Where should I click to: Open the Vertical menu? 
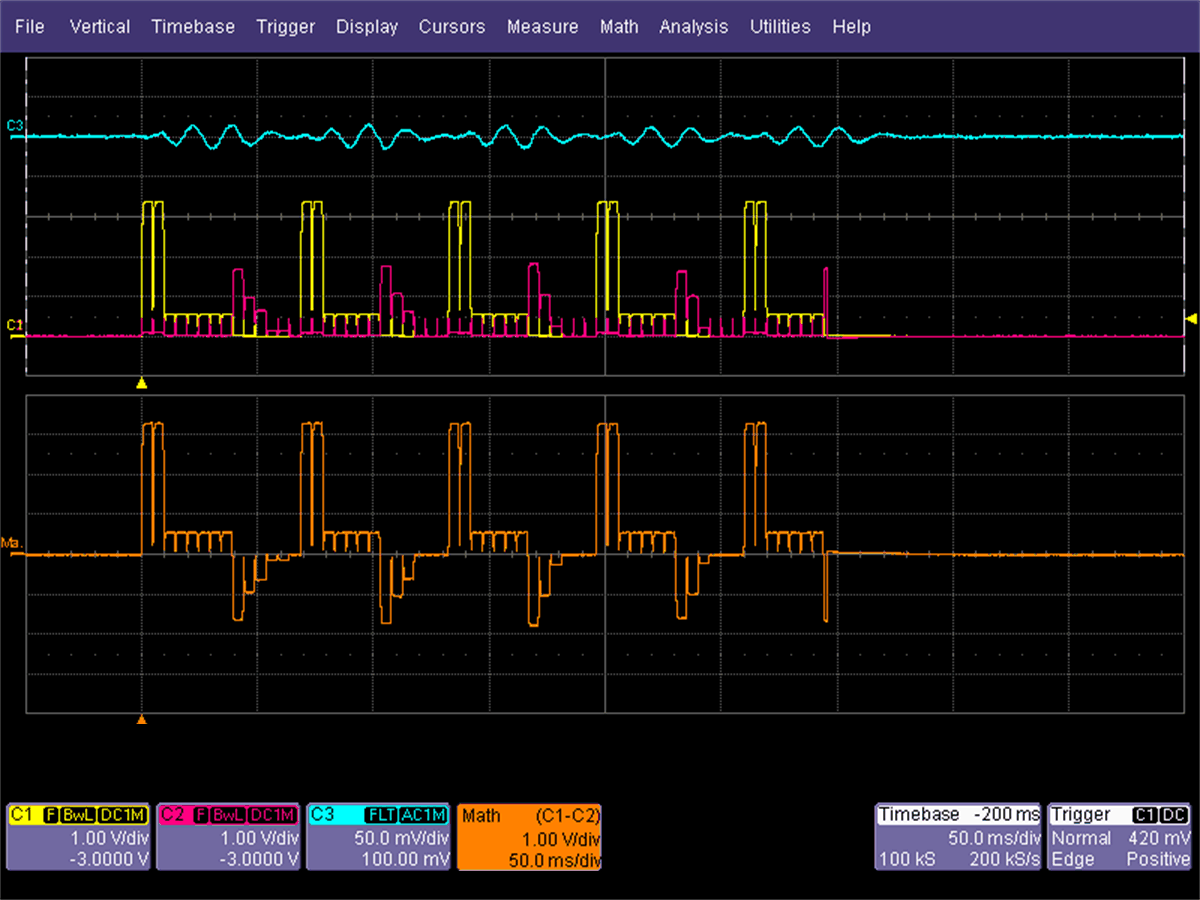(x=99, y=27)
